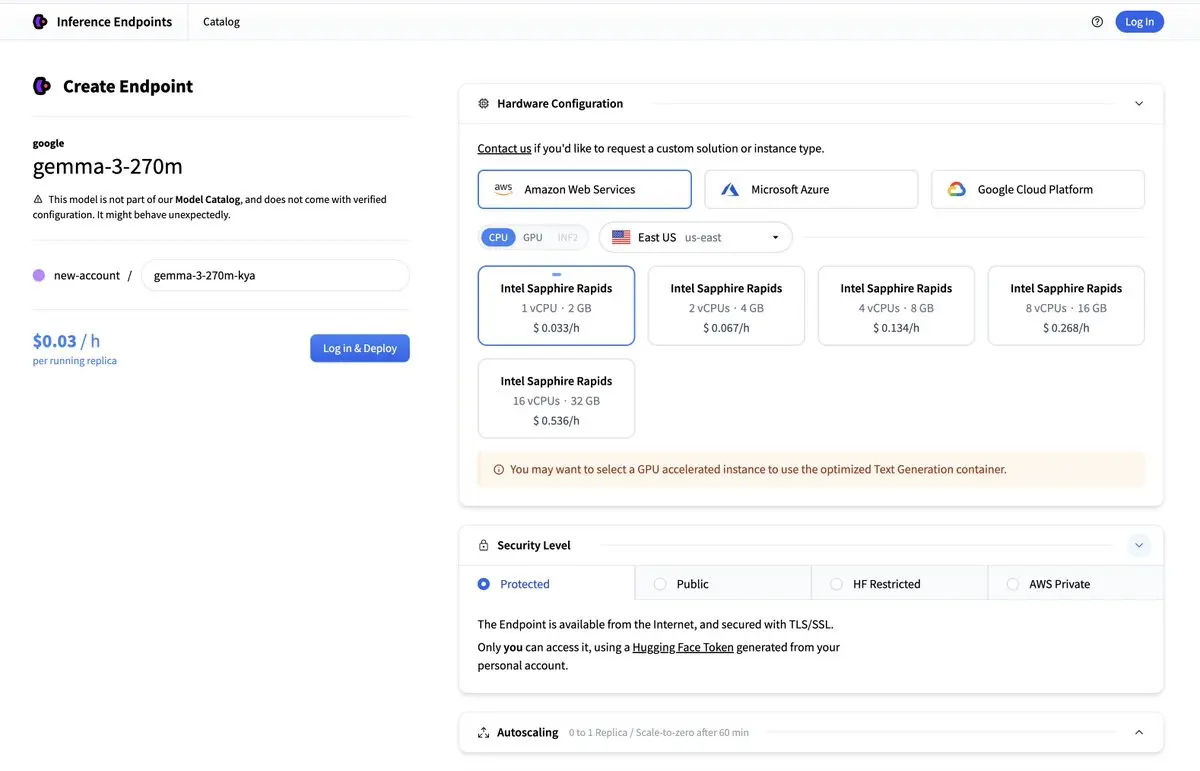
Task: Open the Hugging Face Token link
Action: pos(683,647)
